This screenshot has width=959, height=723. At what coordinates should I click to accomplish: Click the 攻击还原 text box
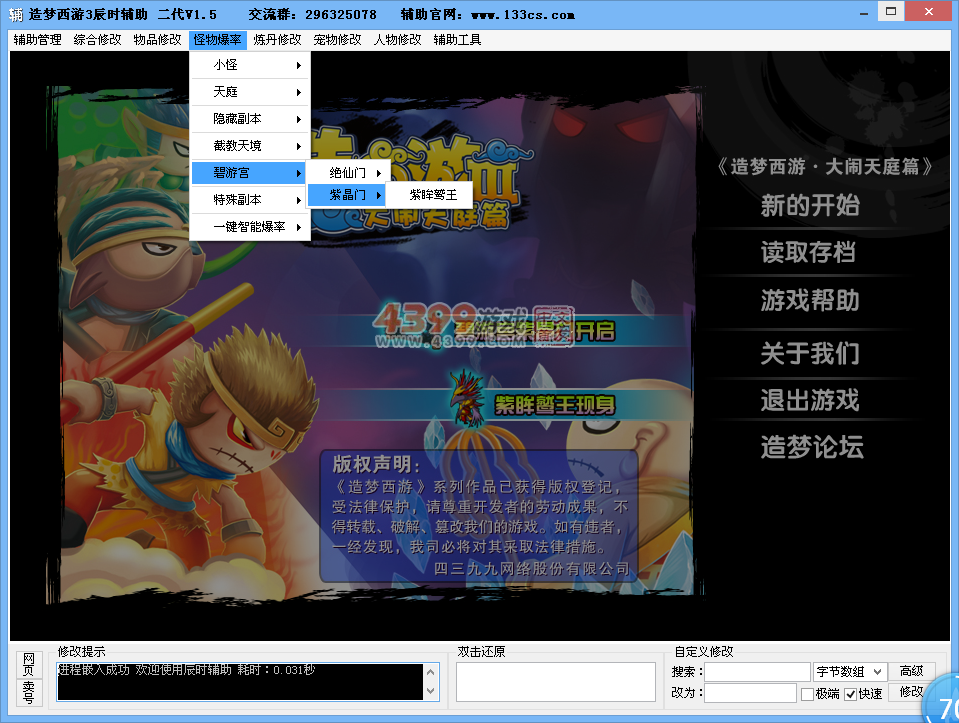(555, 681)
